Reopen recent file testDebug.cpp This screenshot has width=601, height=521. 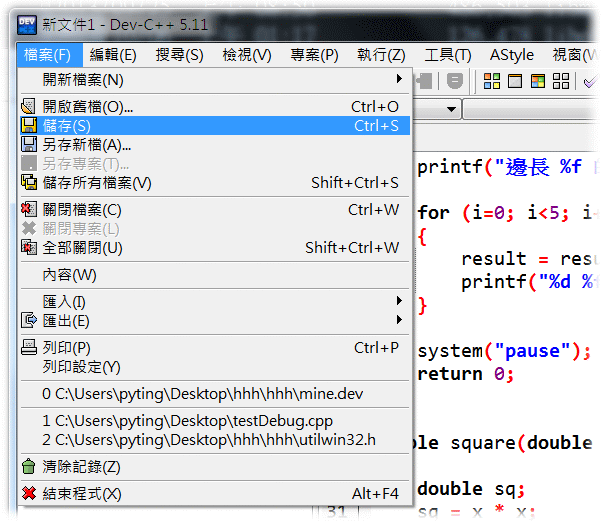(215, 421)
